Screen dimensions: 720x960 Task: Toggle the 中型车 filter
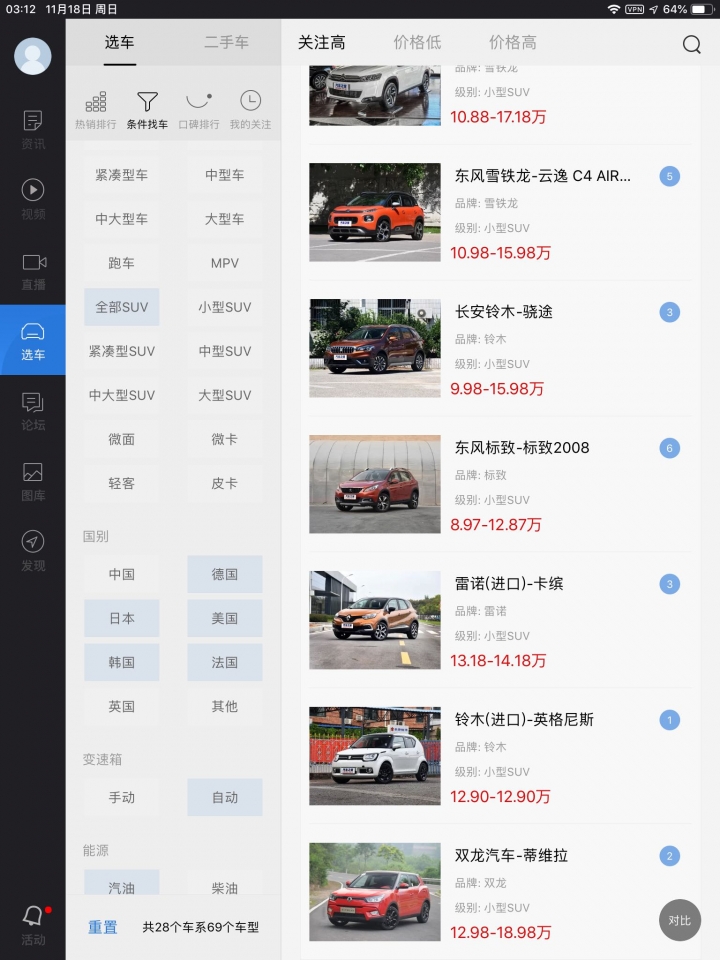coord(225,175)
